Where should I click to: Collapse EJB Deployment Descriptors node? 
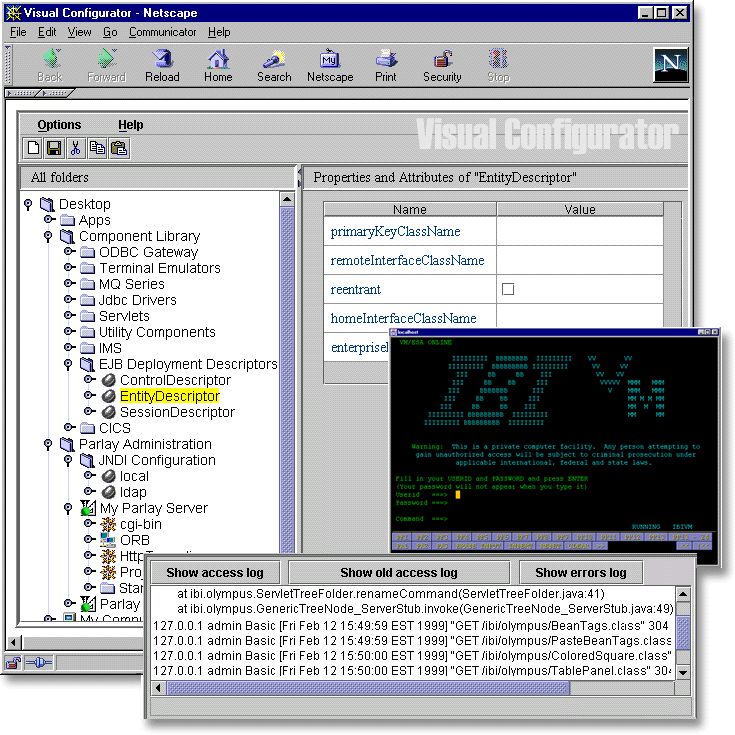(68, 364)
